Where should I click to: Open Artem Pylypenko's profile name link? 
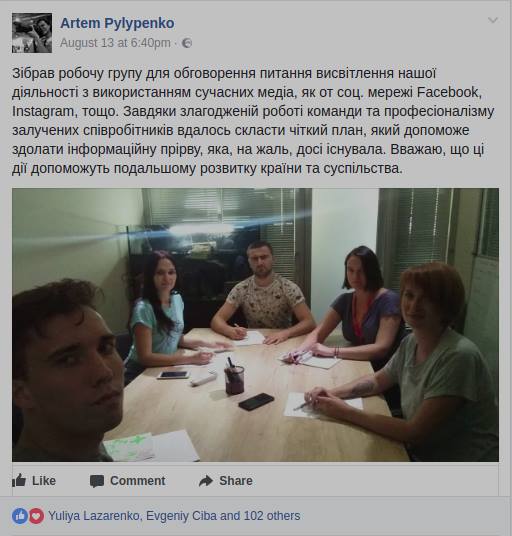click(x=117, y=23)
